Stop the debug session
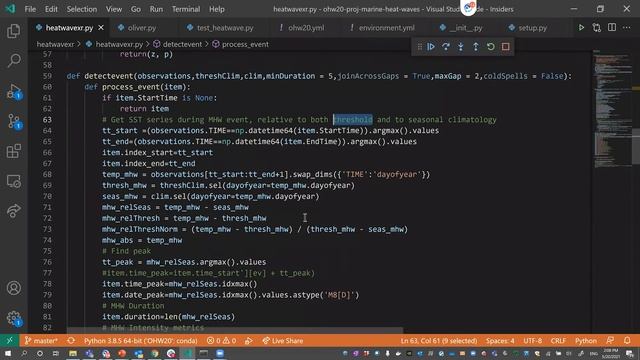This screenshot has width=640, height=360. [x=506, y=47]
